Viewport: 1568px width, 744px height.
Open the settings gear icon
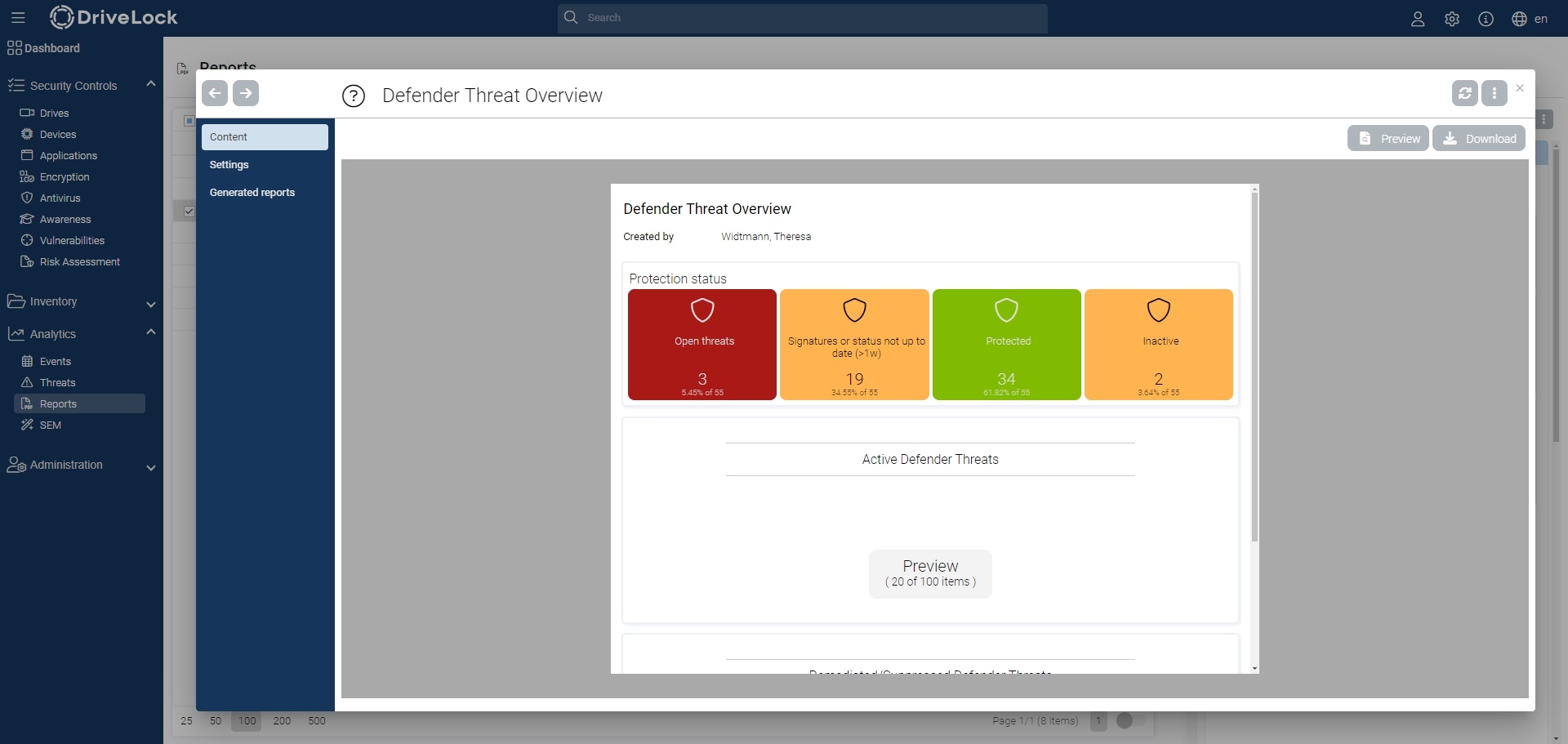tap(1452, 19)
